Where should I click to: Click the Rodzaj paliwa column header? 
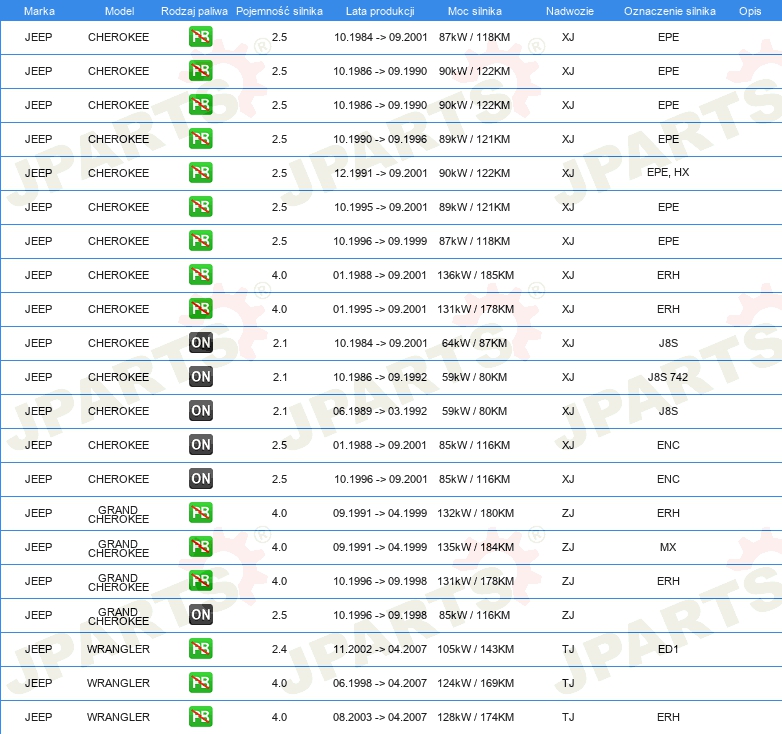pos(194,11)
